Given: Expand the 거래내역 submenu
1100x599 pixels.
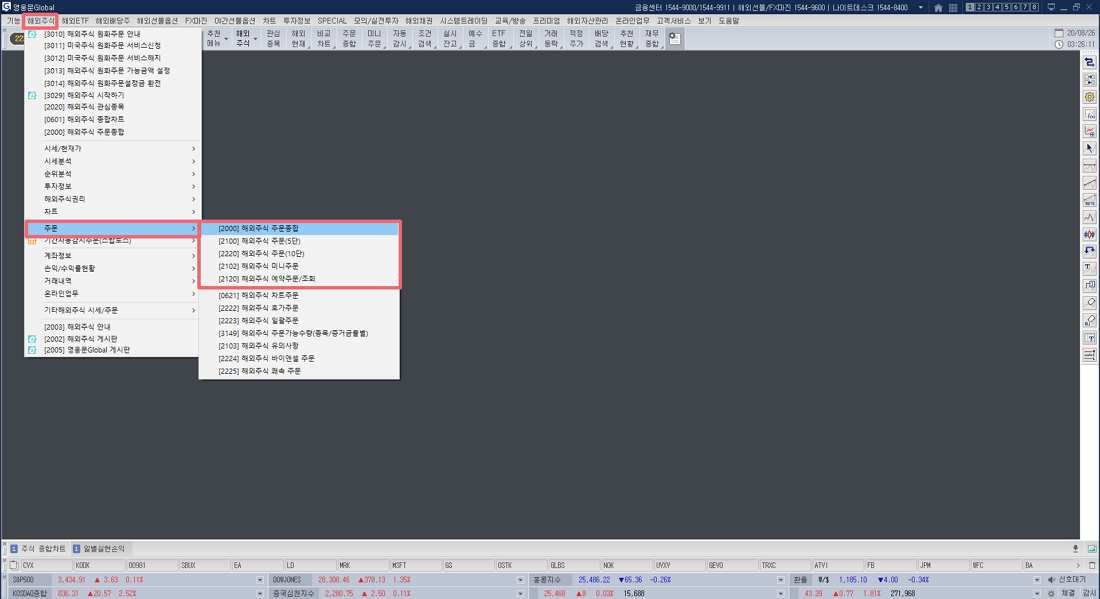Looking at the screenshot, I should point(112,281).
